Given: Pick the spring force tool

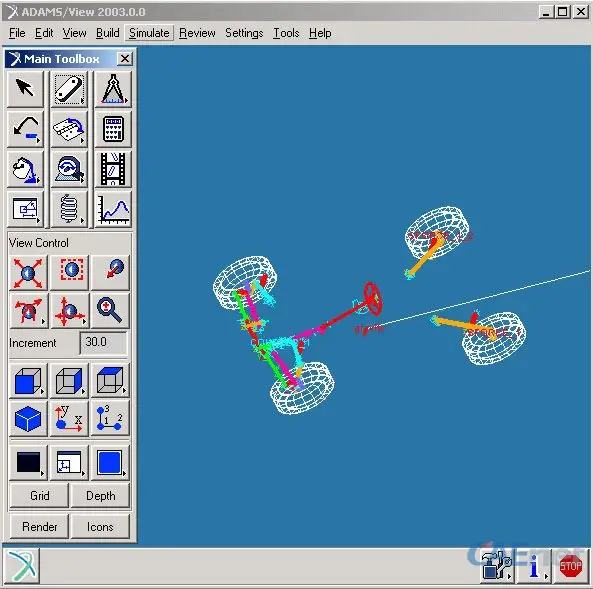Looking at the screenshot, I should tap(68, 209).
